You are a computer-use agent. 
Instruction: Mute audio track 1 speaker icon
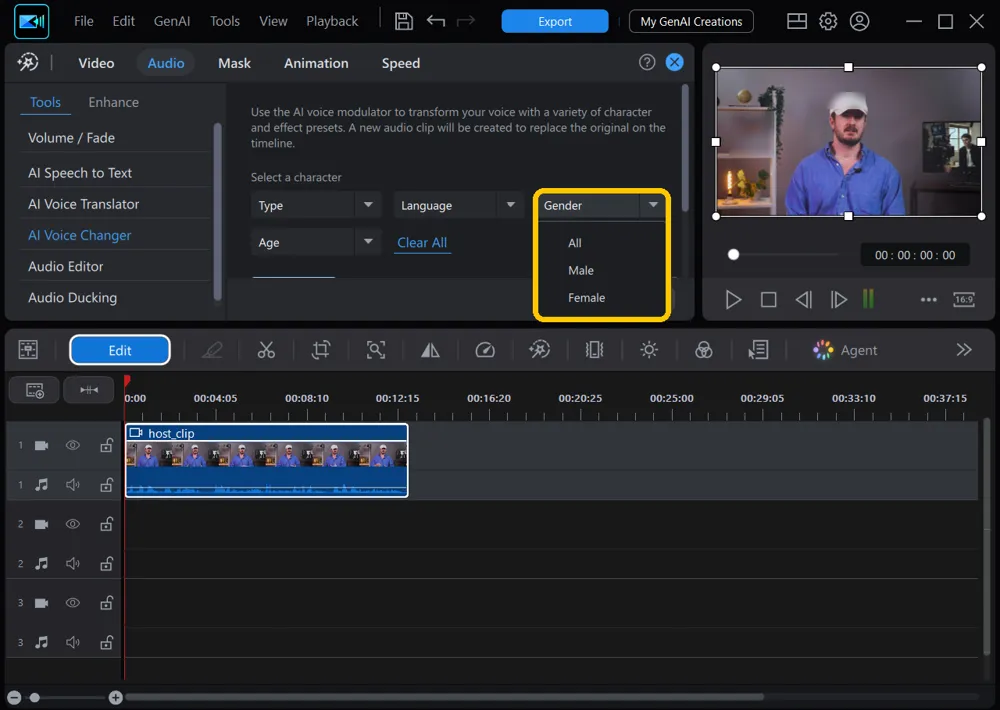coord(73,485)
